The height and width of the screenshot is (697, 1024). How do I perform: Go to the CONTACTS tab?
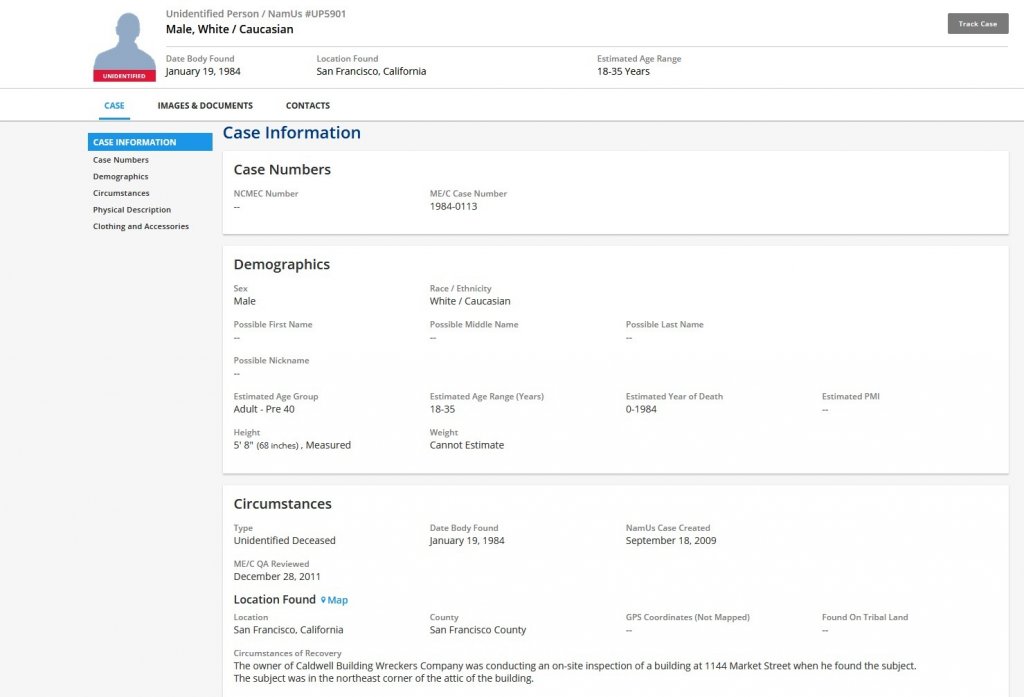pos(307,106)
